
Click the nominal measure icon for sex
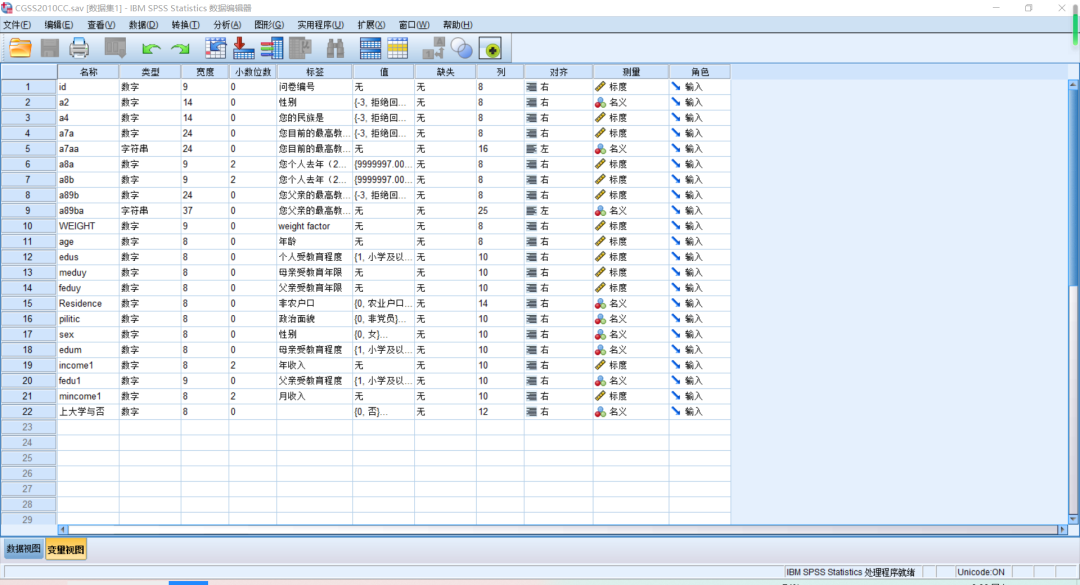click(x=601, y=334)
